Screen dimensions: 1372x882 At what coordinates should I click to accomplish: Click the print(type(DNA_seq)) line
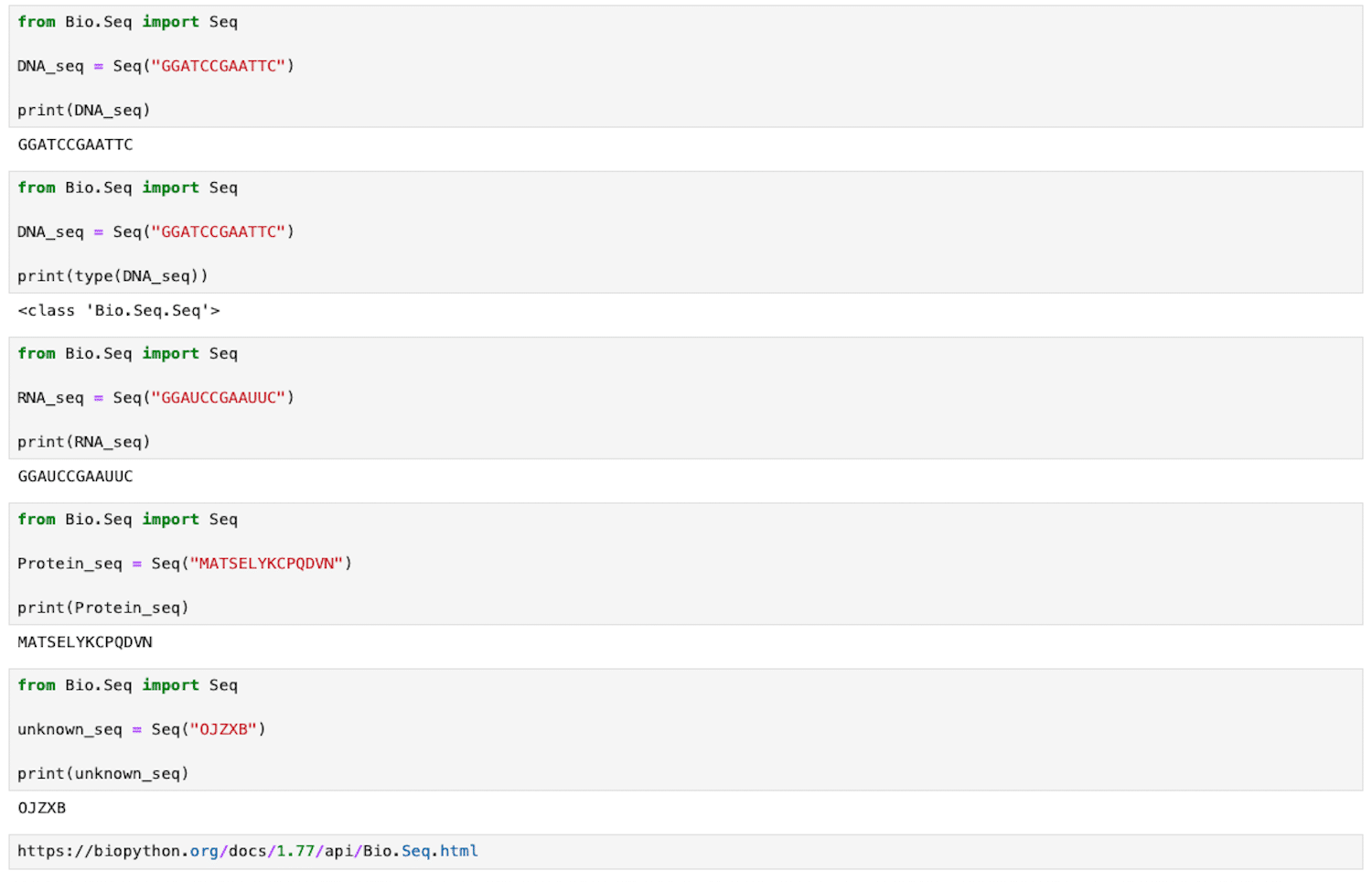115,275
